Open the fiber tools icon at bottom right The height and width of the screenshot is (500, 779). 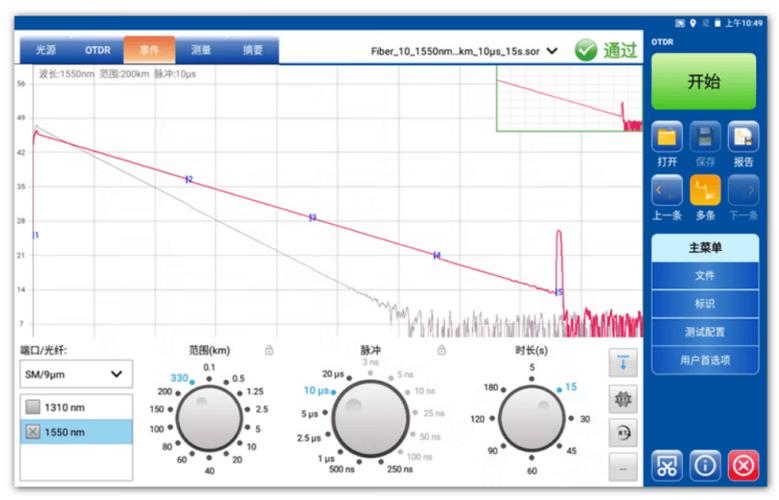tap(667, 466)
